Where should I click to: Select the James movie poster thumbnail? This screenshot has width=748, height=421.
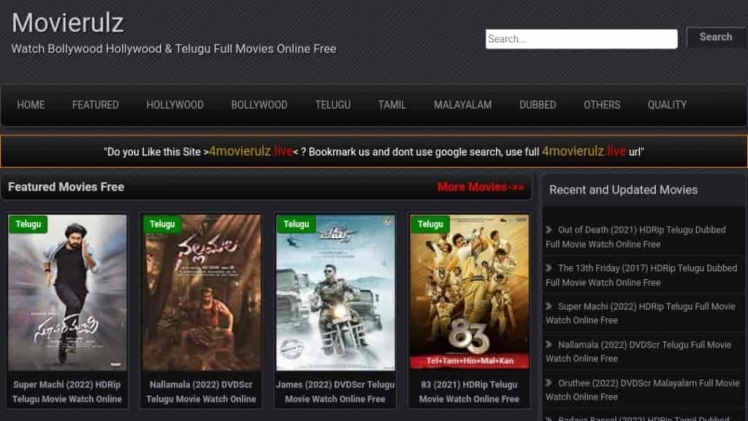click(x=335, y=295)
